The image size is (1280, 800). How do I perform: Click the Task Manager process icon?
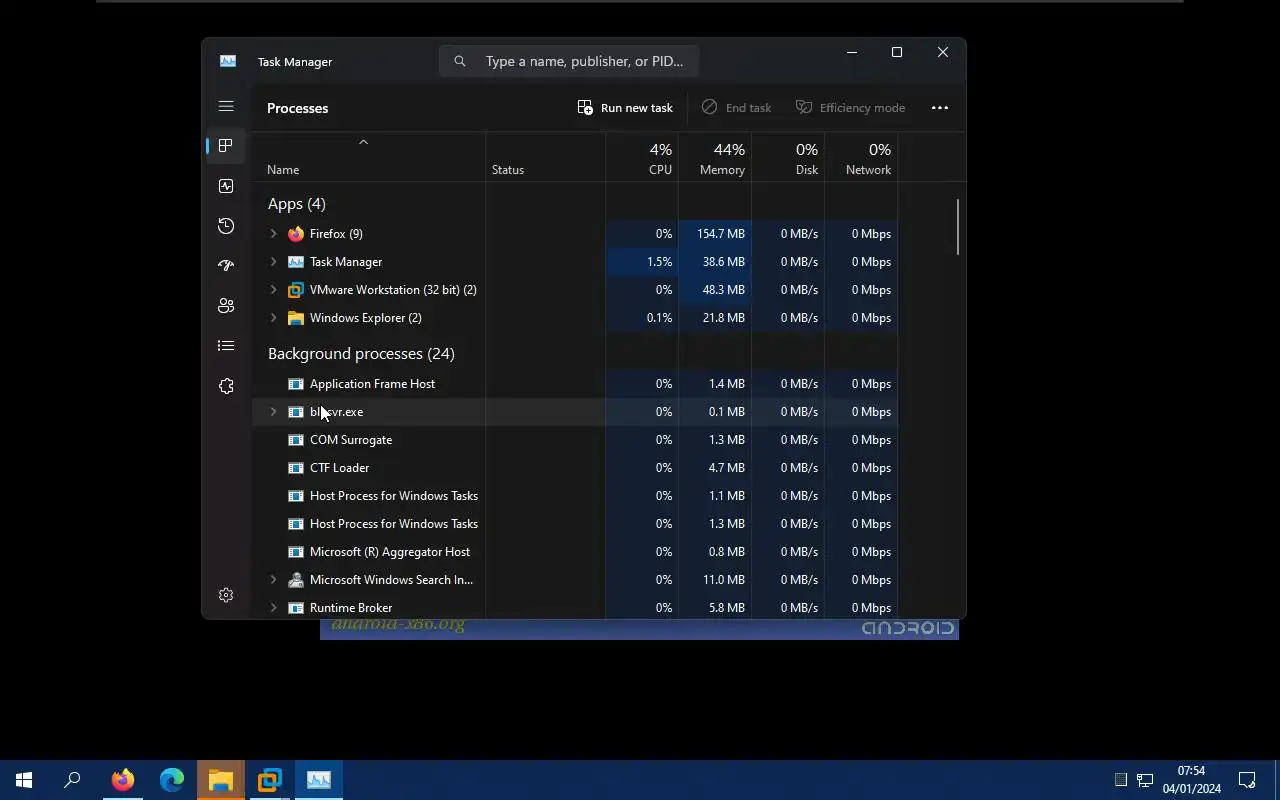(x=296, y=262)
